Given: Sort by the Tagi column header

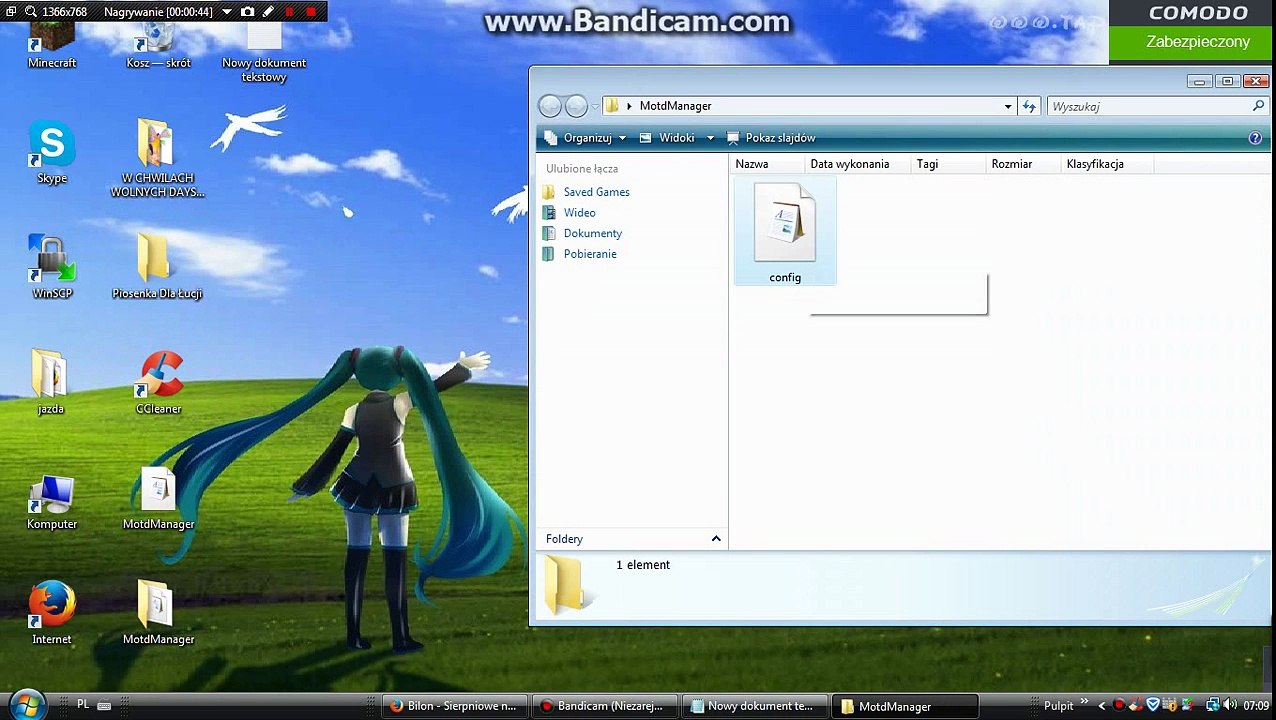Looking at the screenshot, I should pyautogui.click(x=947, y=164).
